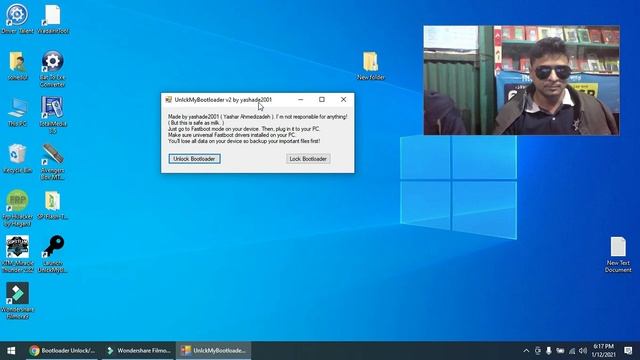Click the UnlckMyBootloader title bar app icon
The width and height of the screenshot is (640, 360).
point(169,100)
